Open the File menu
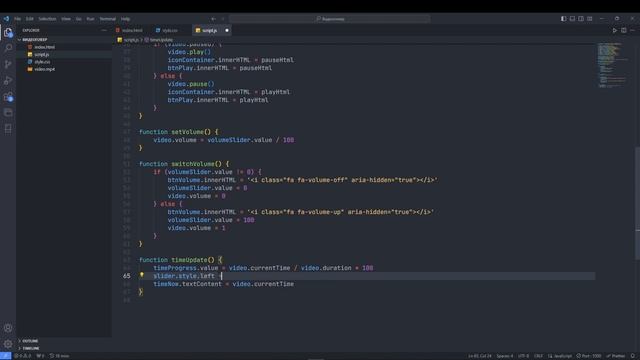This screenshot has width=640, height=360. [18, 19]
